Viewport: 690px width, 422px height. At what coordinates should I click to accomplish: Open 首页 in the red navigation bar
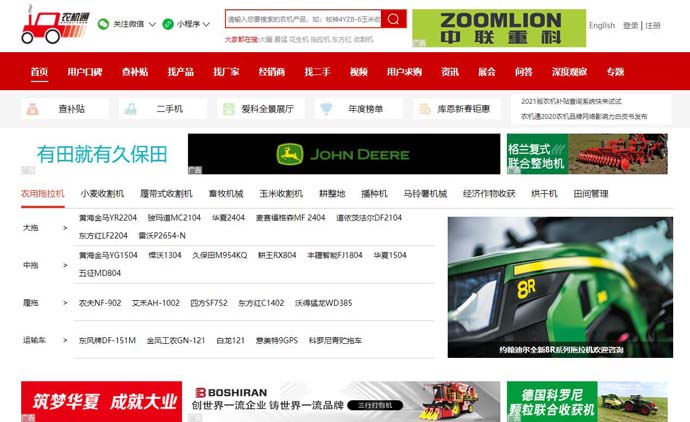(x=39, y=72)
